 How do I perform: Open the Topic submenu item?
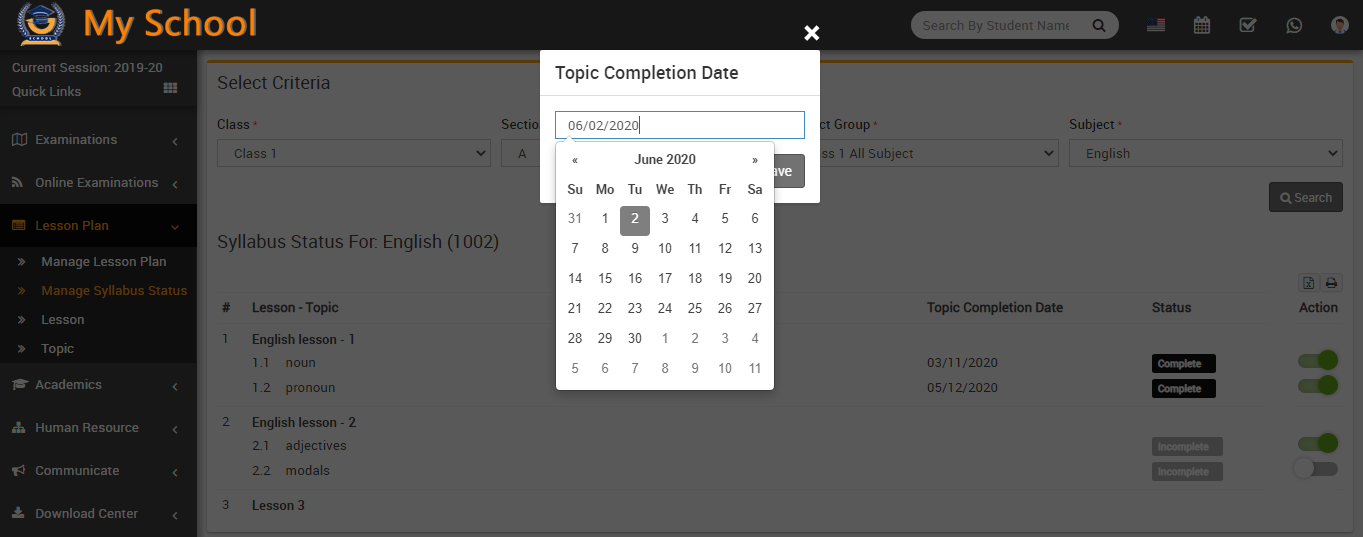coord(58,349)
